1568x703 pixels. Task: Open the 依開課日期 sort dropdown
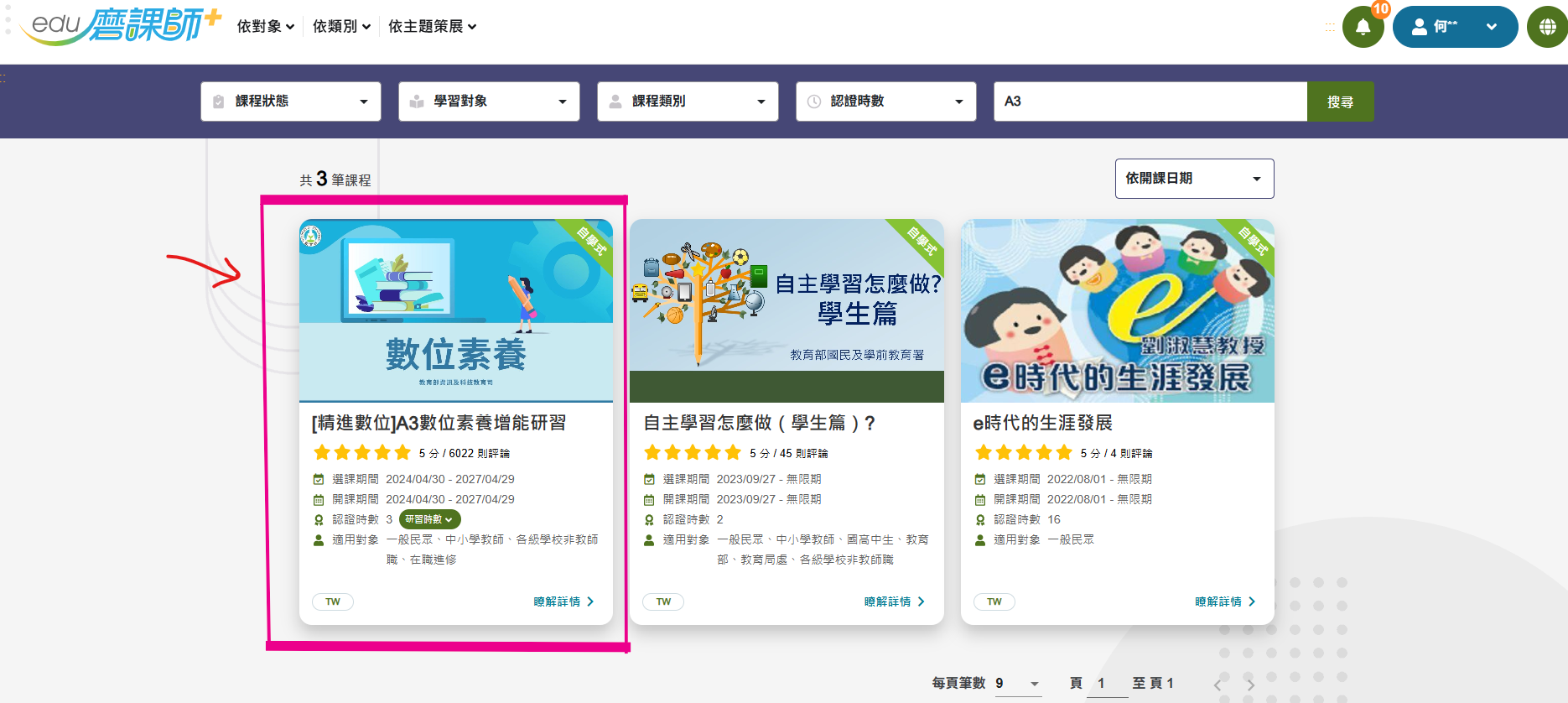tap(1194, 179)
